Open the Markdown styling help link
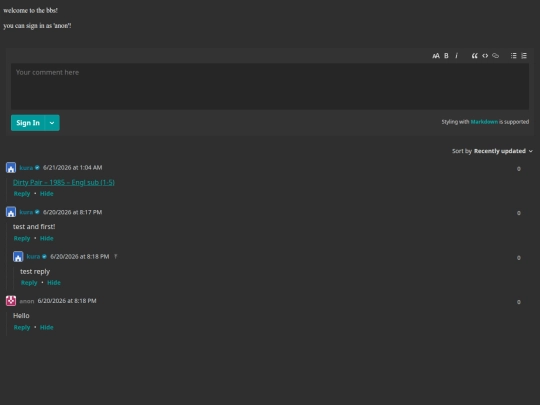Image resolution: width=540 pixels, height=405 pixels. coord(484,122)
